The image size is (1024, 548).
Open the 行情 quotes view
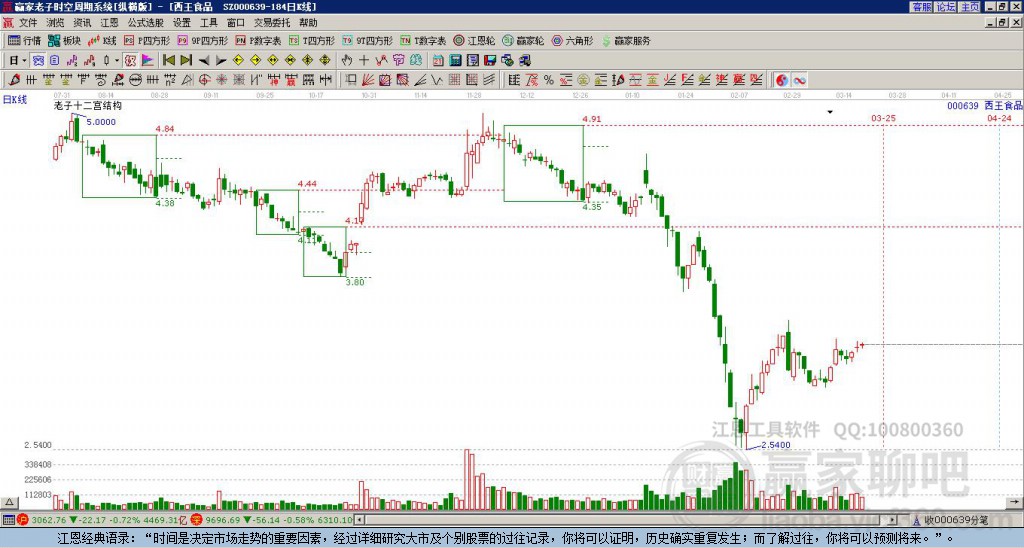(x=24, y=40)
